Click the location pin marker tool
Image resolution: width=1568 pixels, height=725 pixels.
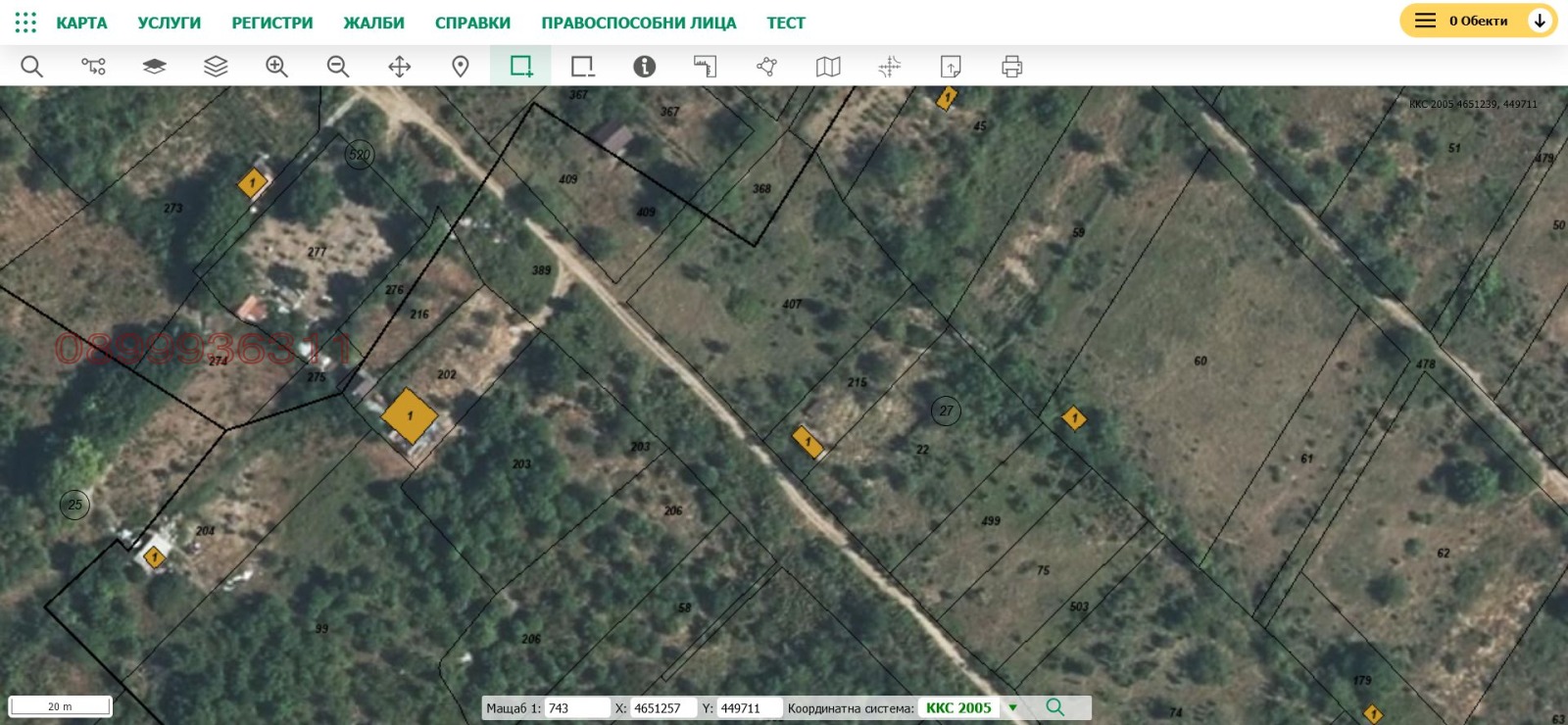coord(461,67)
